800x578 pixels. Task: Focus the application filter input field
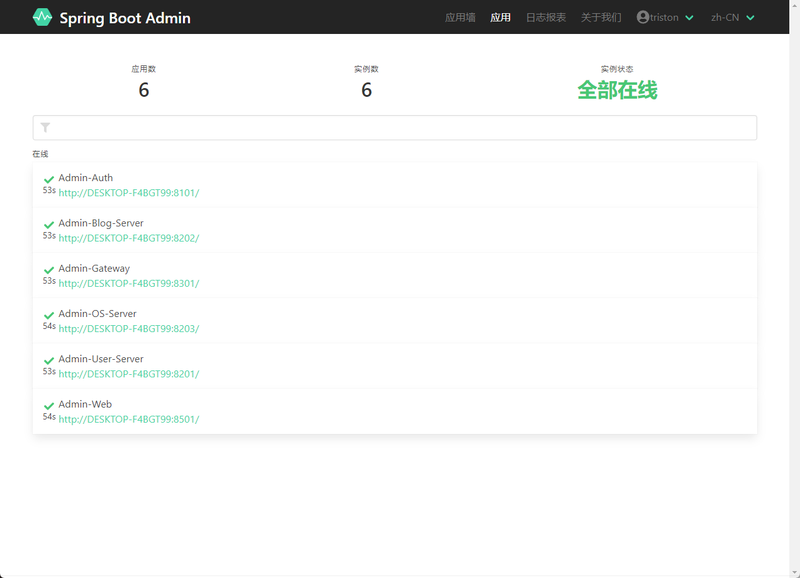(395, 128)
